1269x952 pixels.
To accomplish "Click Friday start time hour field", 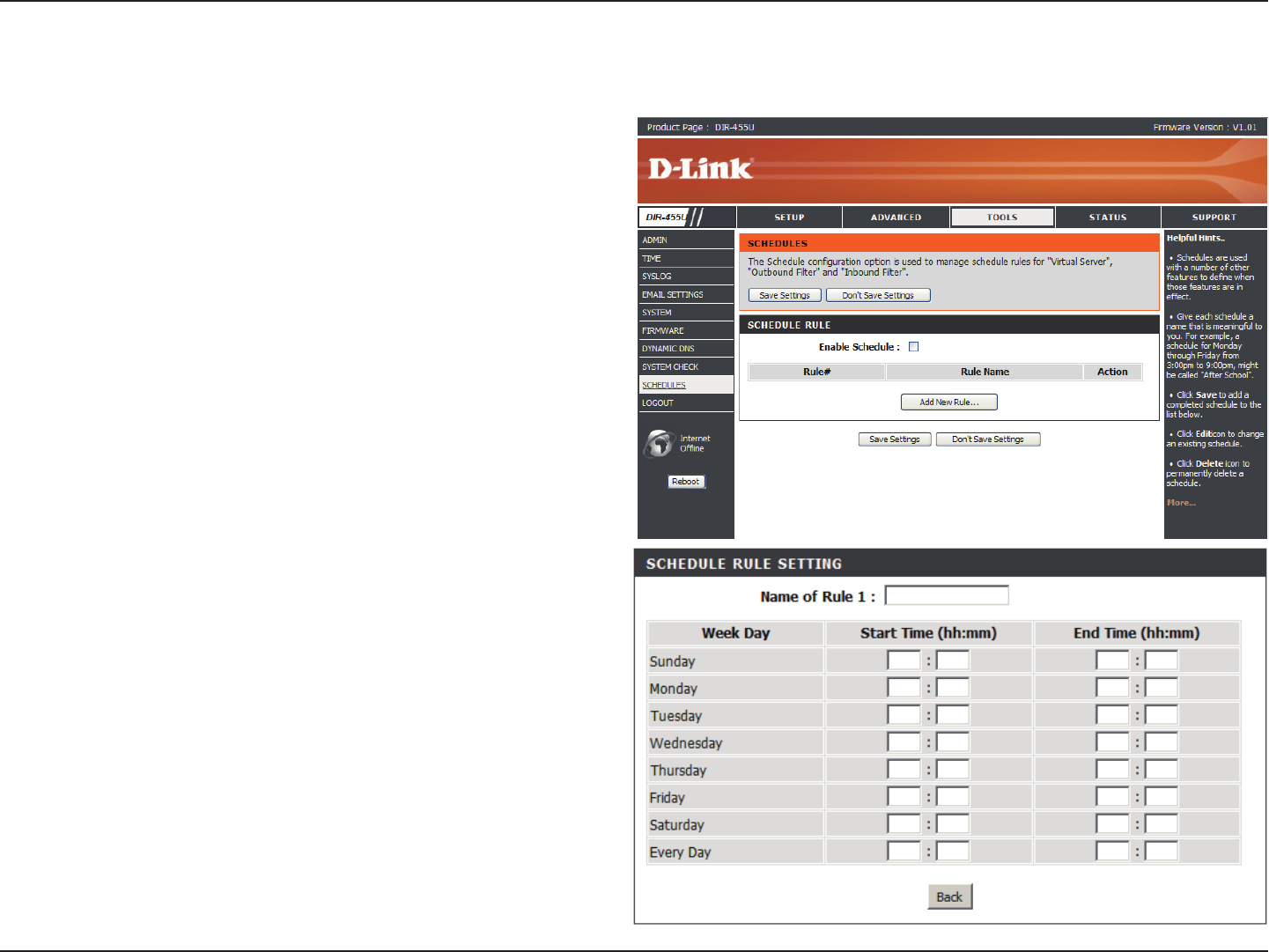I will coord(904,797).
